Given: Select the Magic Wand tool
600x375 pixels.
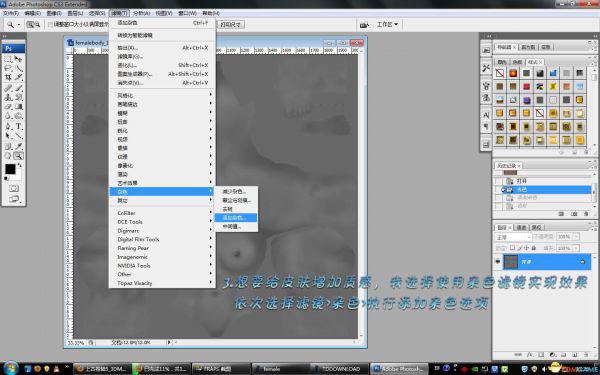Looking at the screenshot, I should [18, 68].
